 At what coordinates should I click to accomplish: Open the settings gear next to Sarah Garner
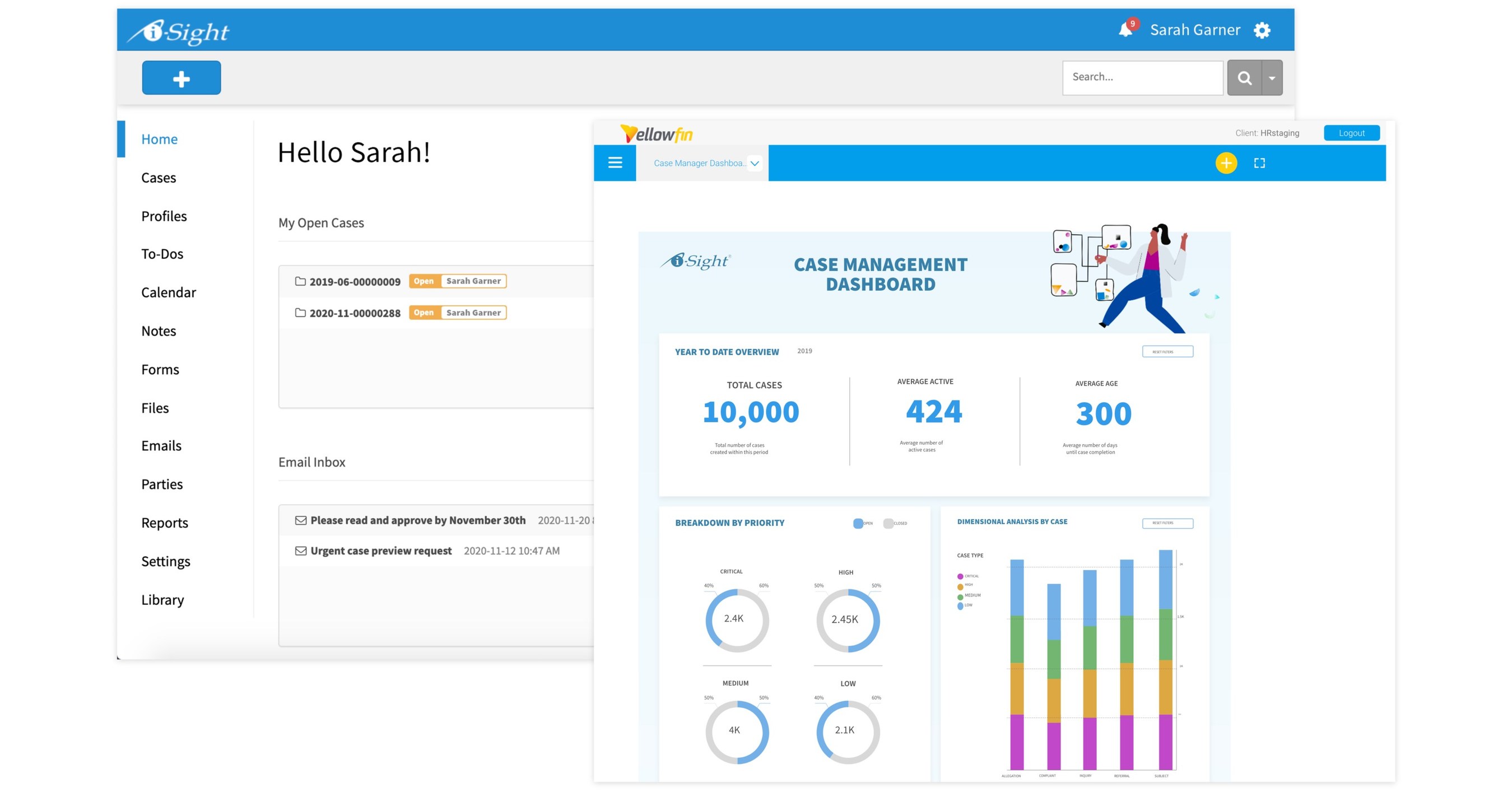pyautogui.click(x=1262, y=30)
